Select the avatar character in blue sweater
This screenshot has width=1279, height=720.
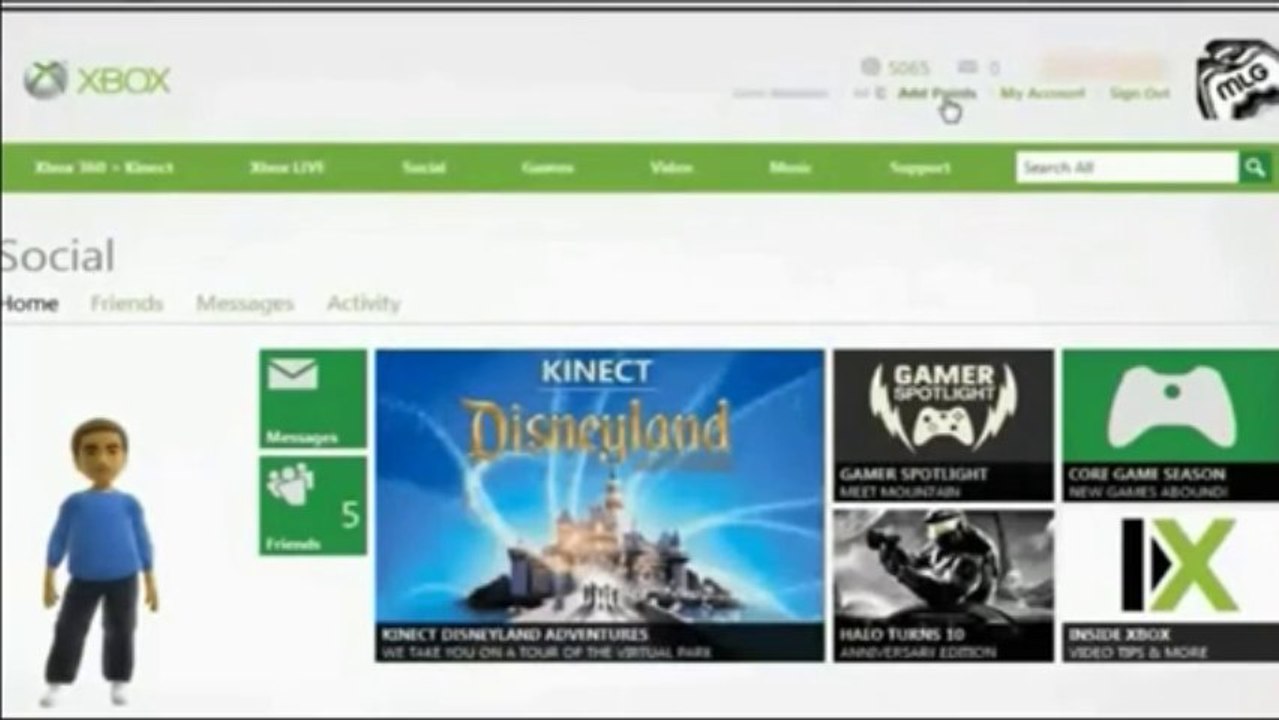click(100, 561)
